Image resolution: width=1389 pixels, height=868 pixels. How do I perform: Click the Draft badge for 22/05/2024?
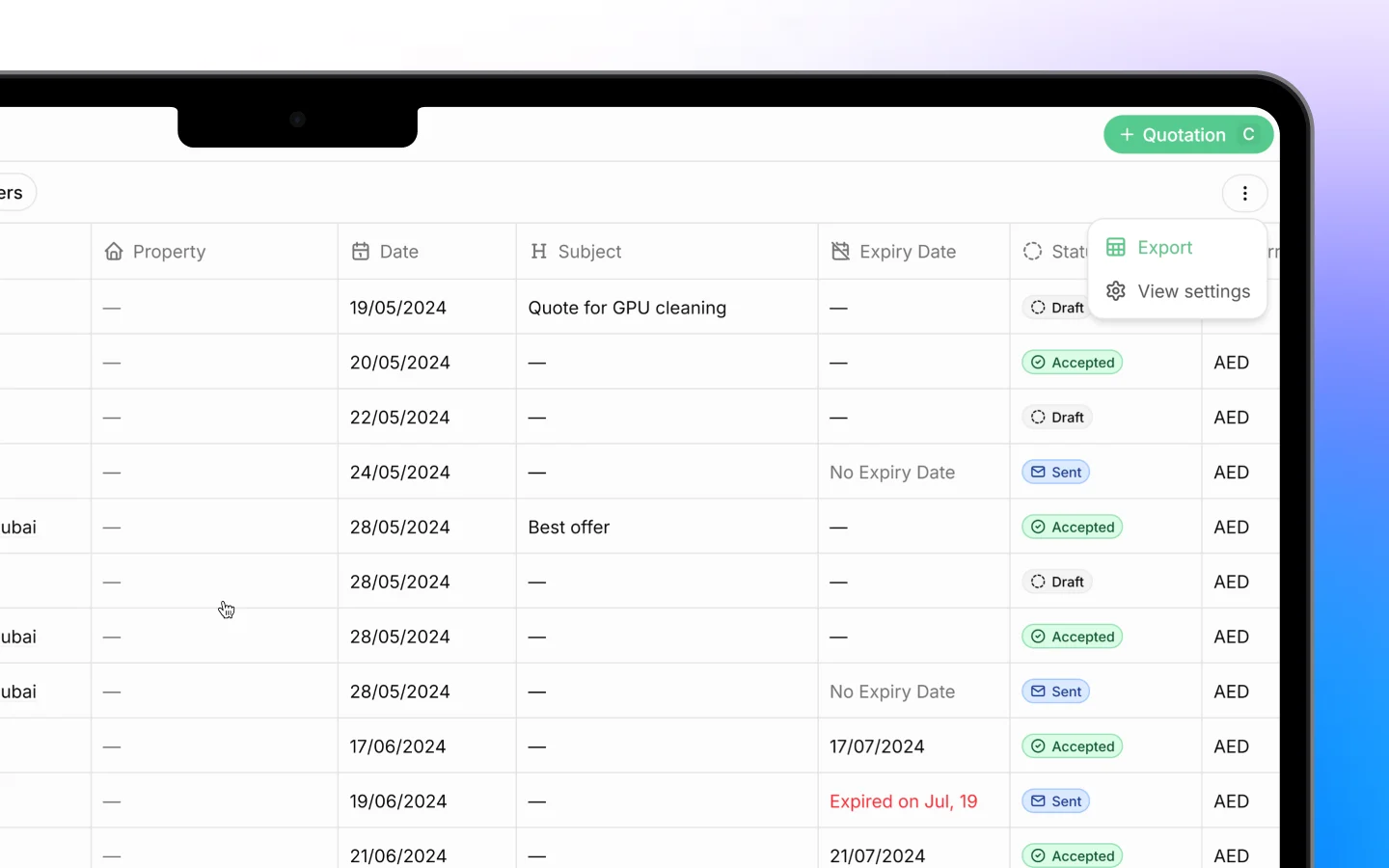pyautogui.click(x=1057, y=418)
